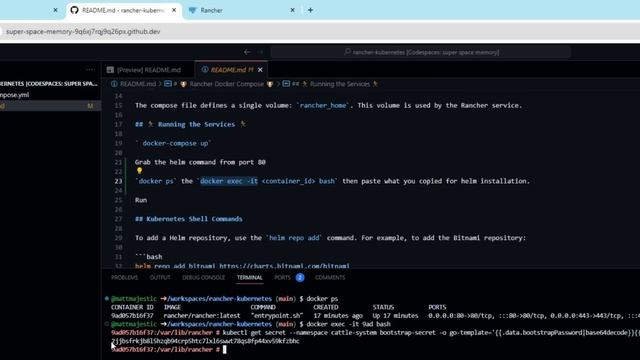Select the Terminal panel tab
The image size is (640, 360).
(x=250, y=278)
